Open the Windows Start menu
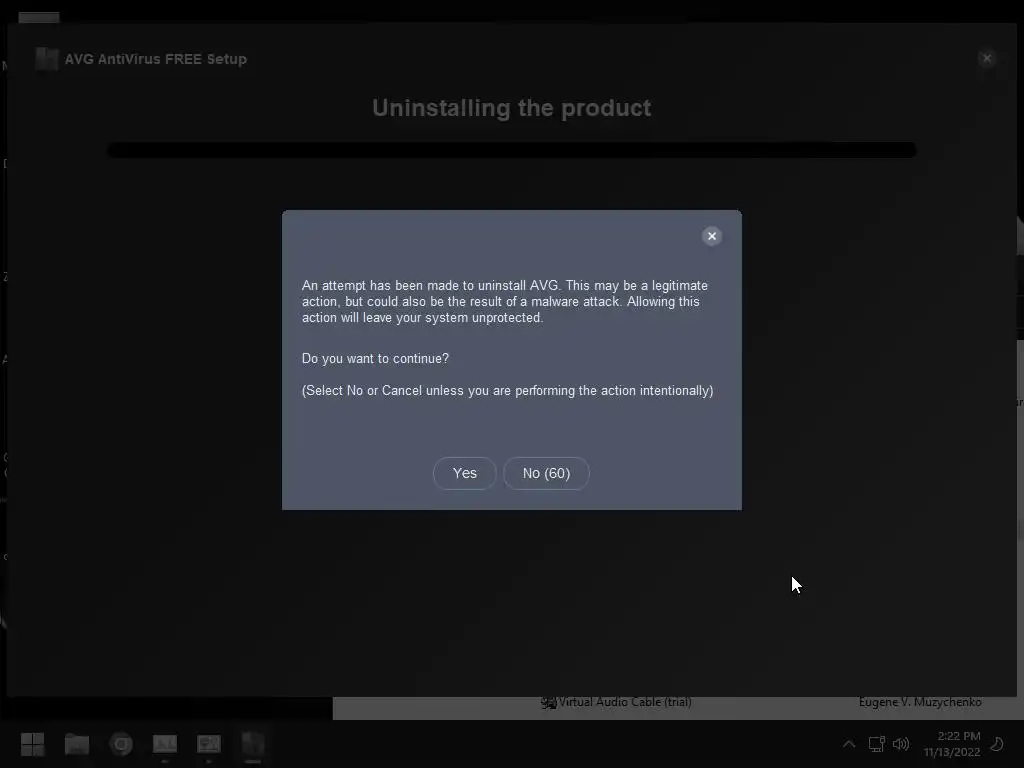Image resolution: width=1024 pixels, height=768 pixels. pyautogui.click(x=33, y=744)
